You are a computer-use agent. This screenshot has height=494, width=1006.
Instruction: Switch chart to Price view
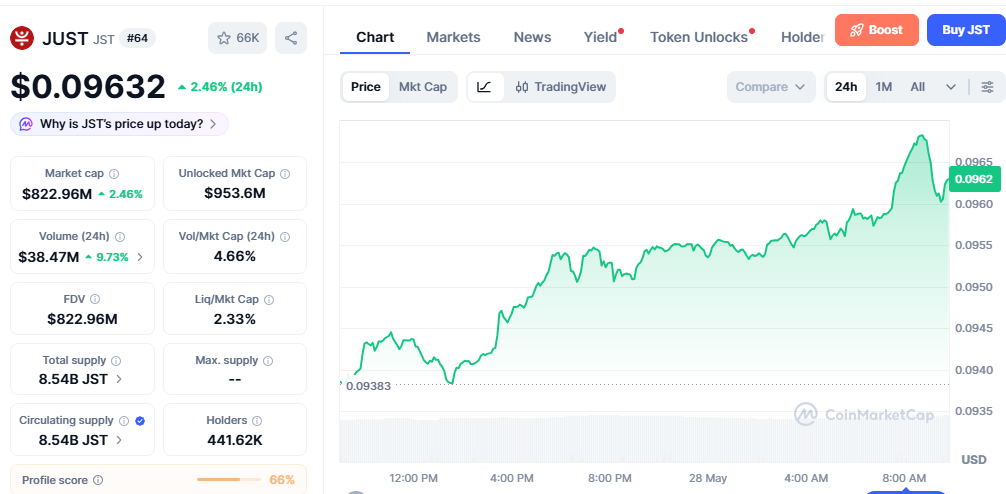[366, 87]
